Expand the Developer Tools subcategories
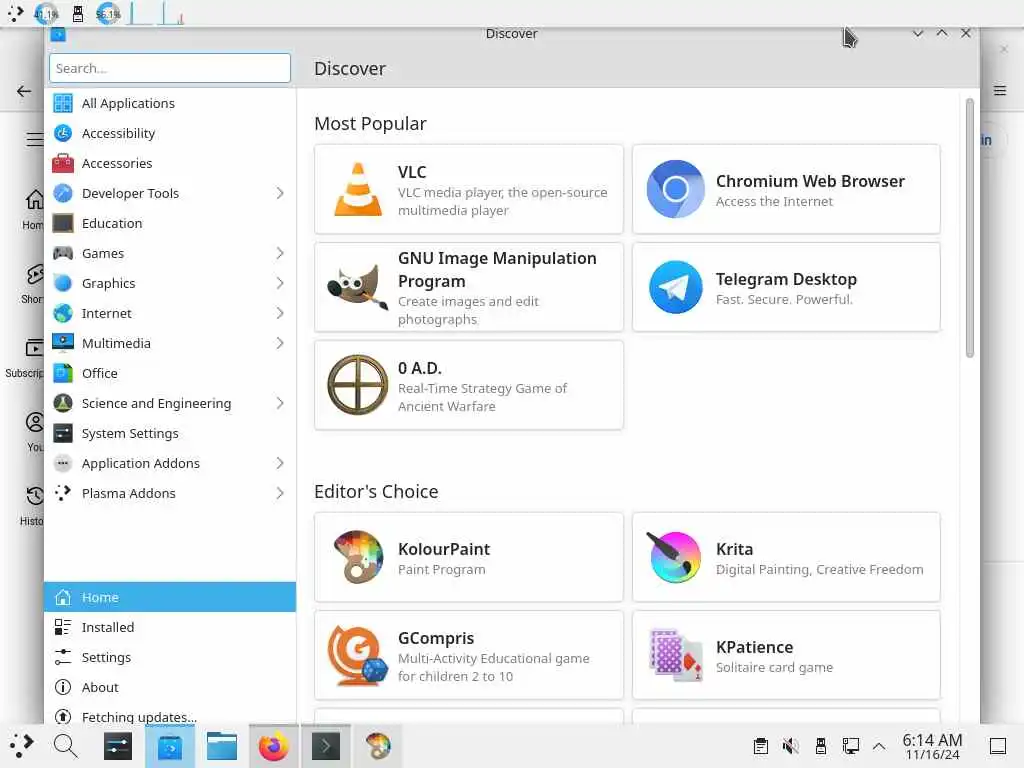This screenshot has height=768, width=1024. (280, 193)
